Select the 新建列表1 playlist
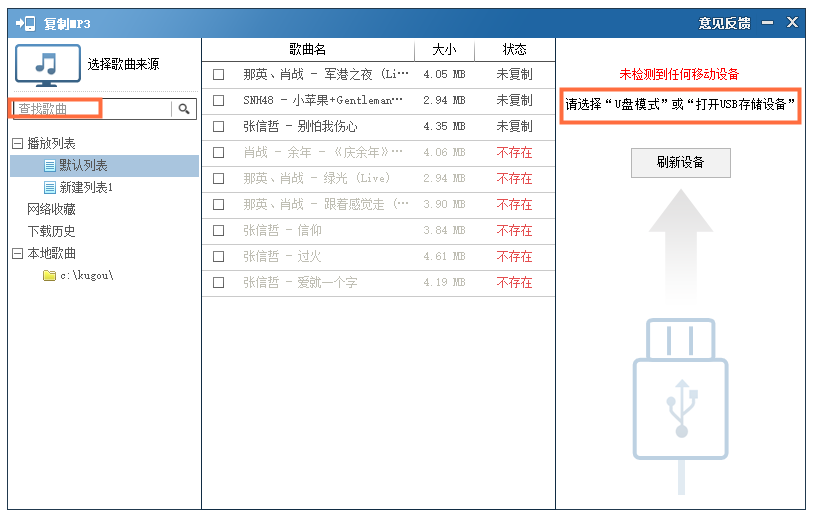 pyautogui.click(x=86, y=187)
